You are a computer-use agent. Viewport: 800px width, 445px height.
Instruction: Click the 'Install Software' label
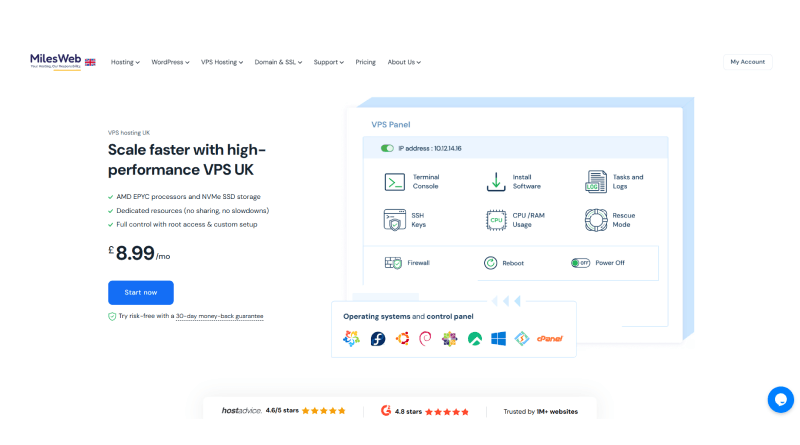click(x=527, y=182)
